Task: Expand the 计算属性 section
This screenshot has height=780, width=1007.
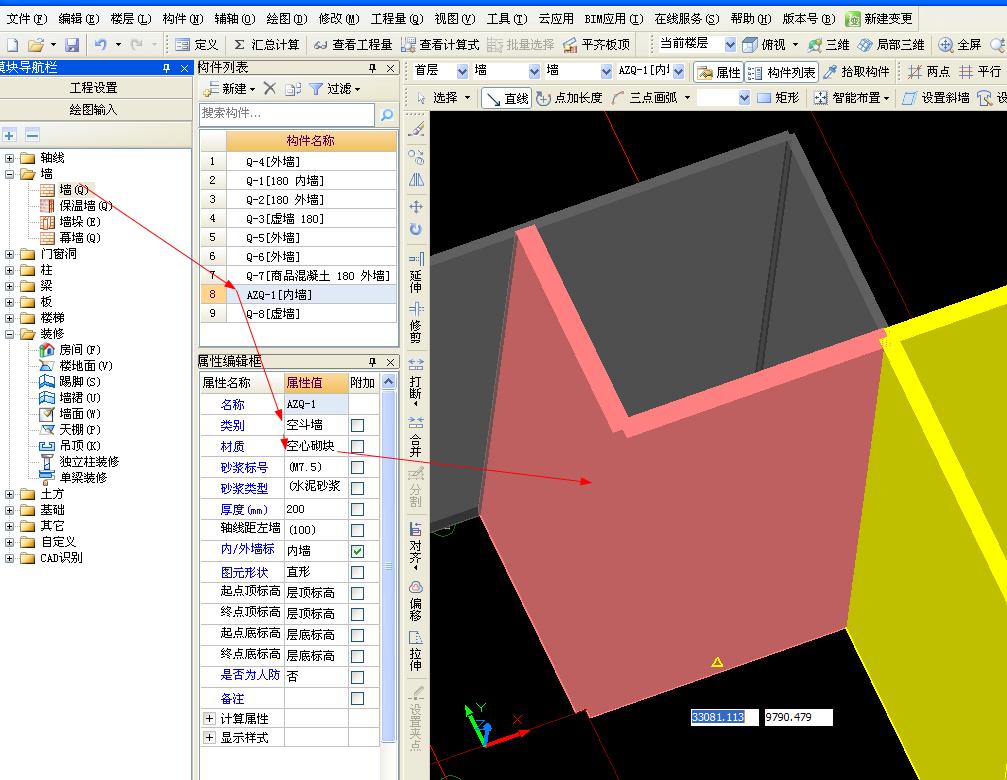Action: (x=209, y=719)
